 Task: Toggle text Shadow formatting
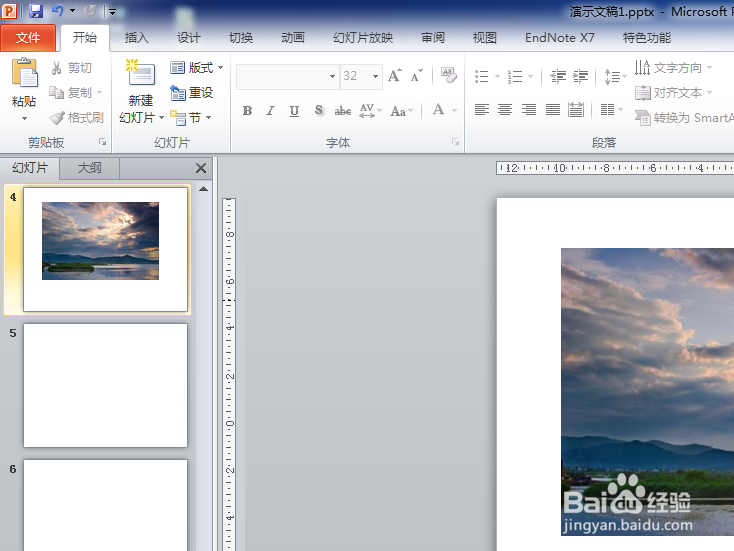(319, 111)
